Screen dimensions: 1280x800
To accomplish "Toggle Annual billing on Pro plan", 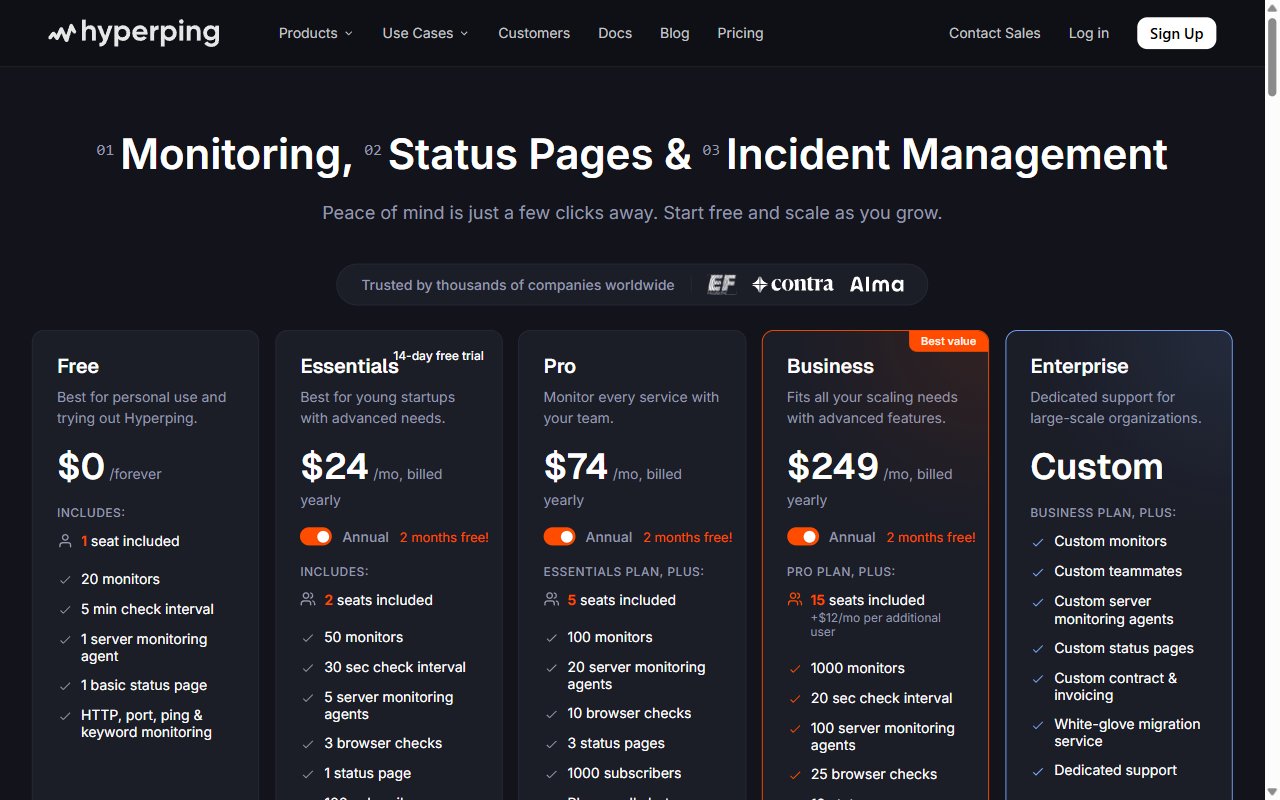I will click(x=559, y=537).
